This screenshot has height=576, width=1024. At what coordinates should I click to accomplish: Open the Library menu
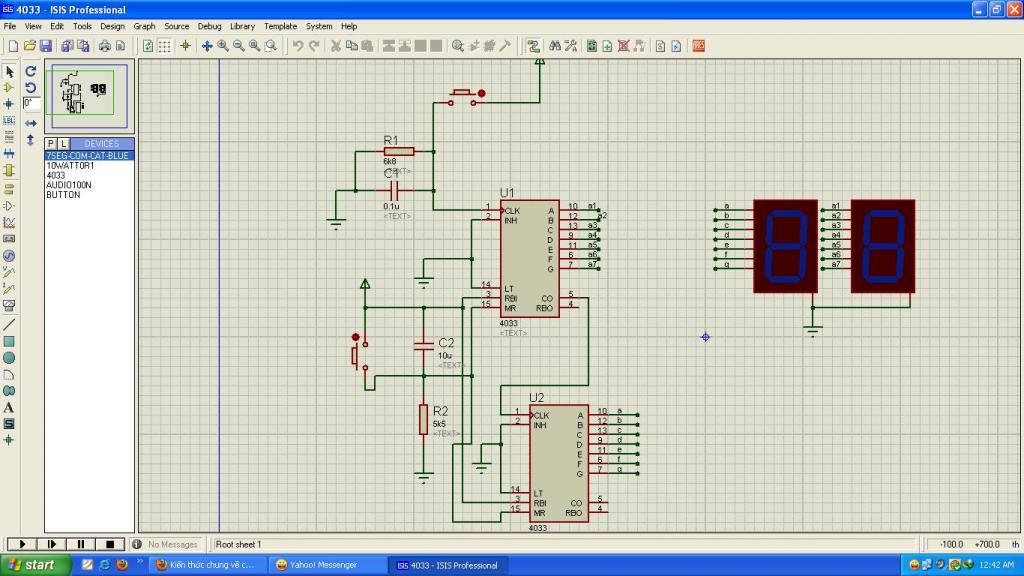[242, 26]
